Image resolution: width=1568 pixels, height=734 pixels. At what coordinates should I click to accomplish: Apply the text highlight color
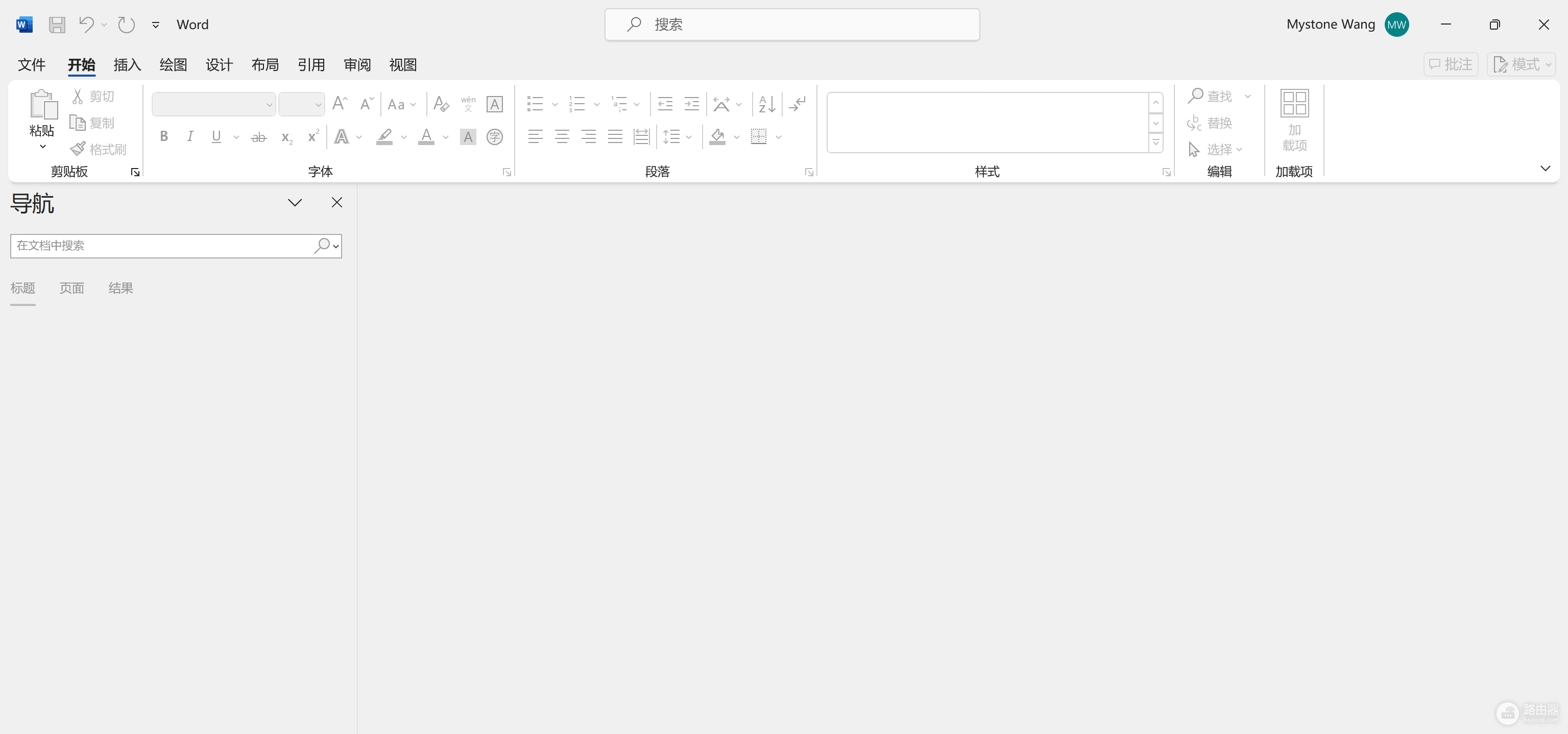(384, 136)
